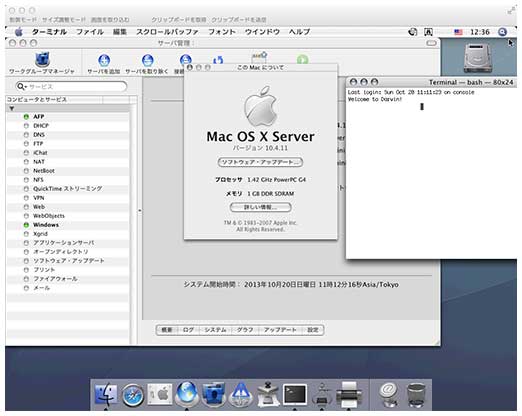Click the Dock icon right of Terminal

(321, 394)
